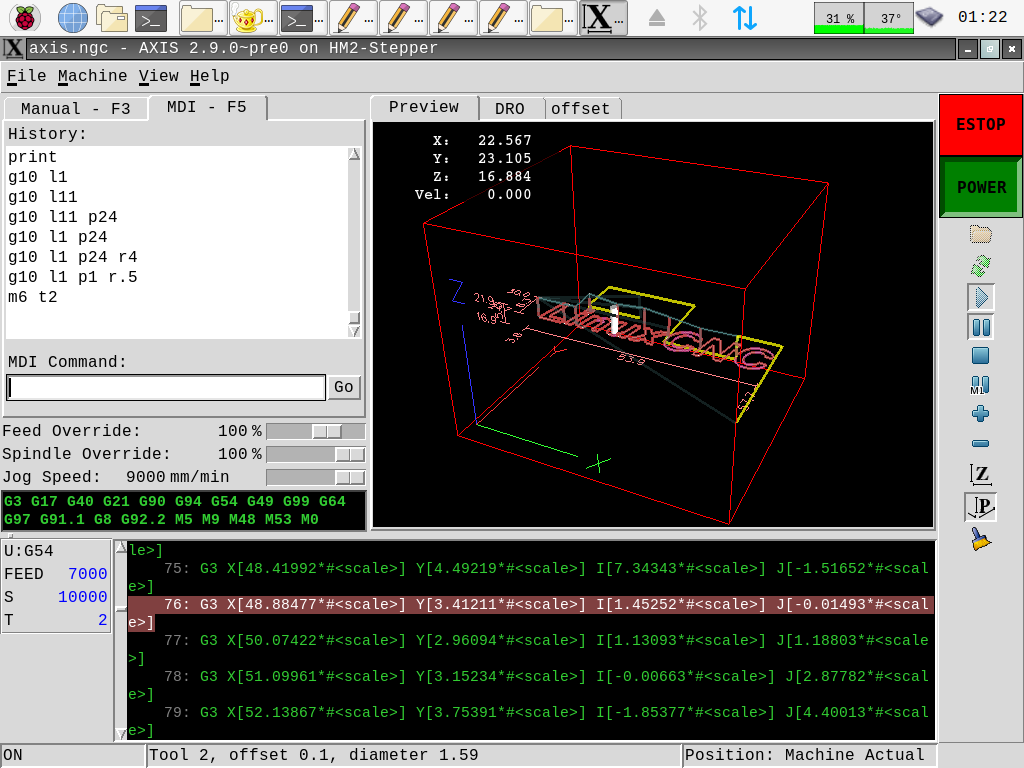Open the Help menu

tap(210, 76)
